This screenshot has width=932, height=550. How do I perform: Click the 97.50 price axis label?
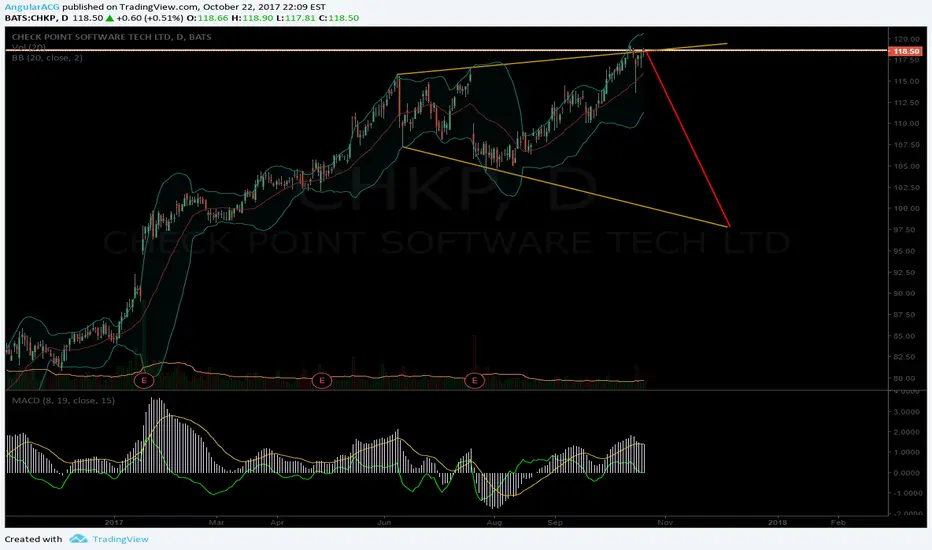[x=906, y=230]
